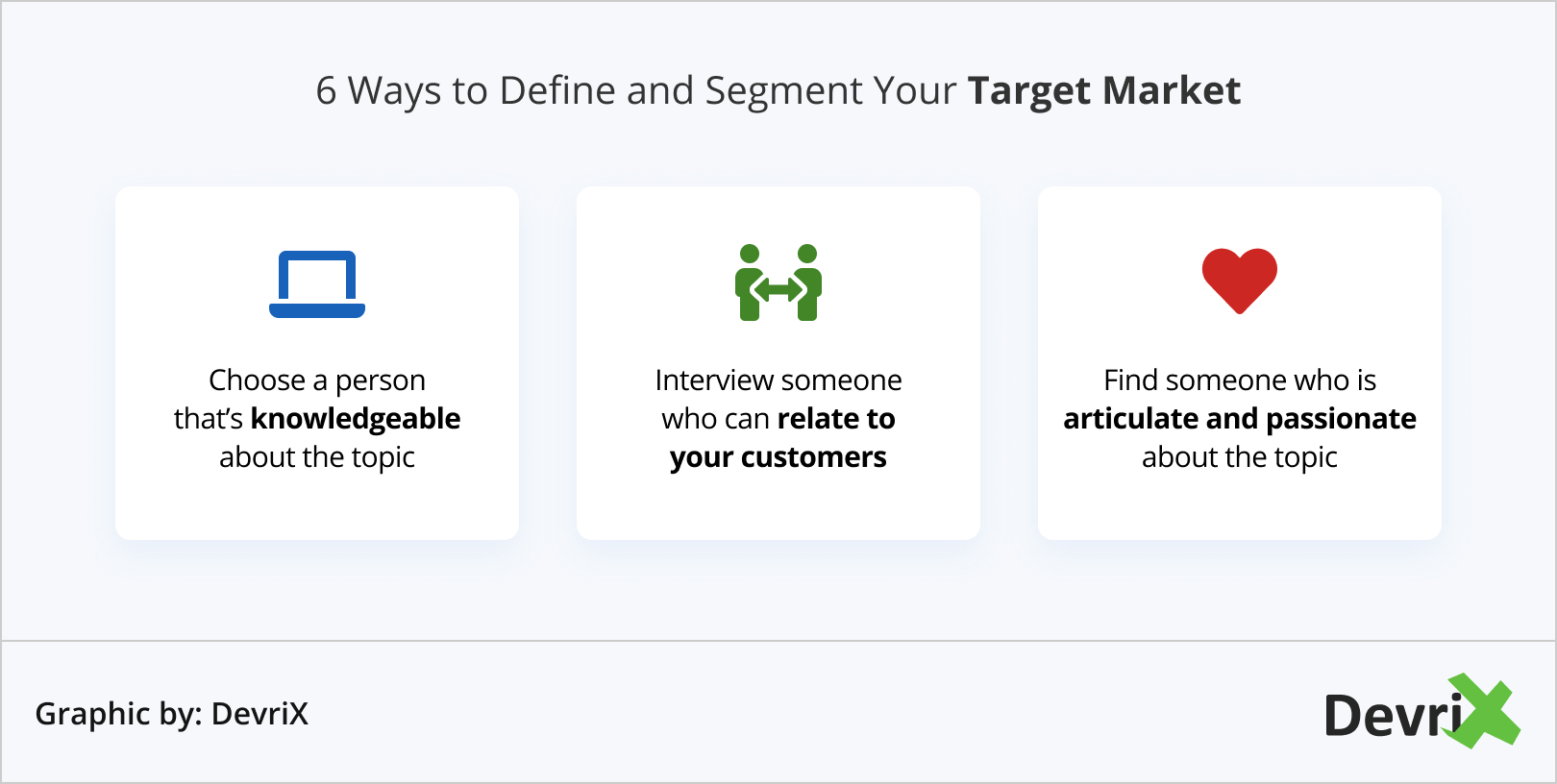Click "about the topic" under the heart card

pos(1240,457)
